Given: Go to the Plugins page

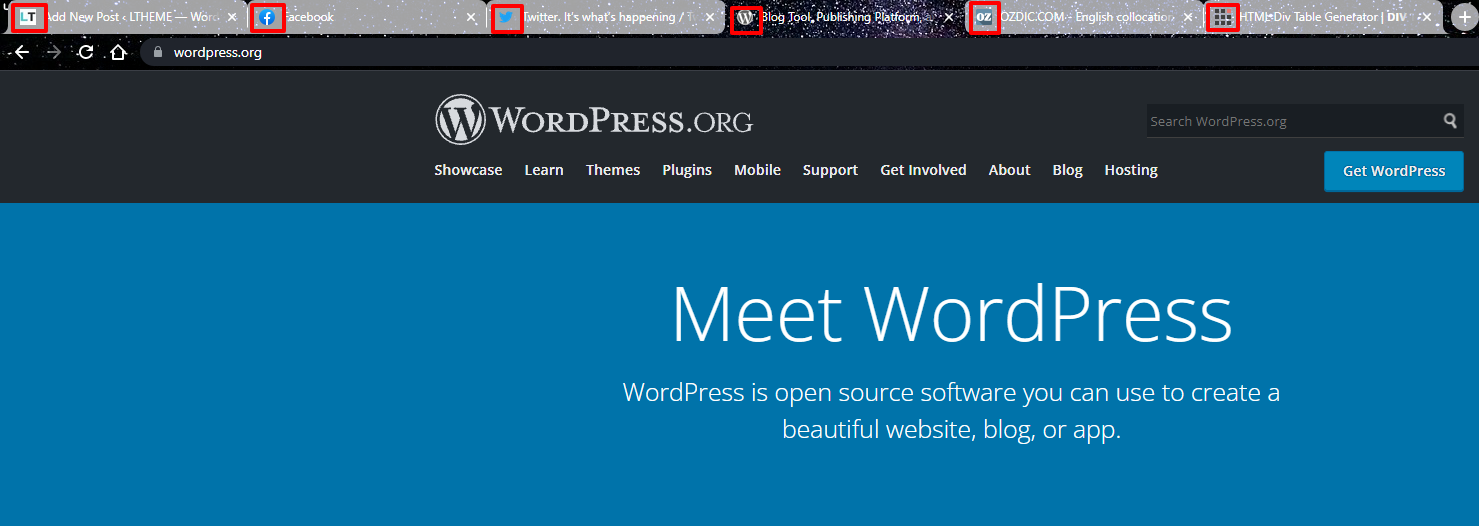Looking at the screenshot, I should 687,170.
